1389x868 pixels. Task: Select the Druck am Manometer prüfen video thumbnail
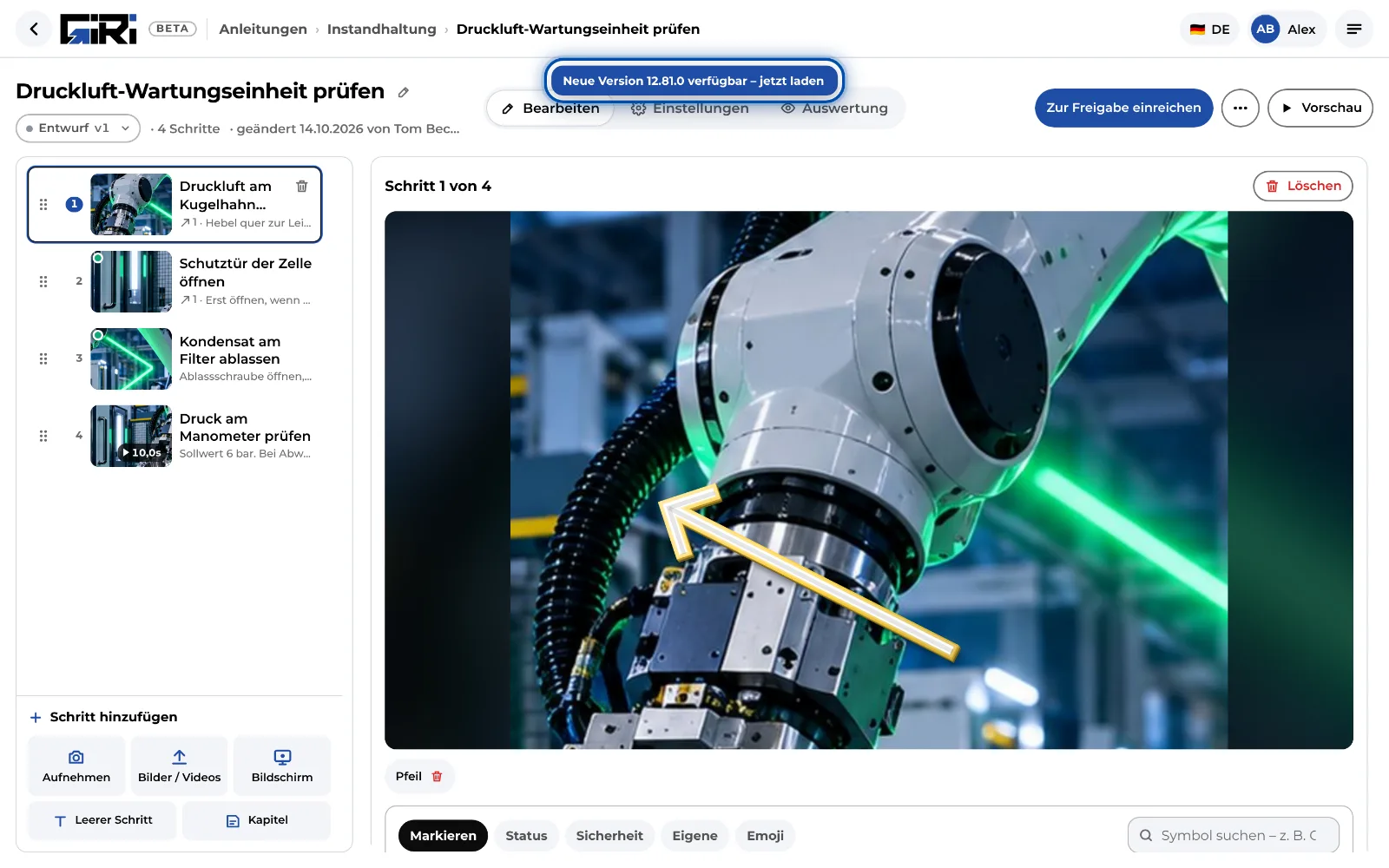tap(131, 436)
